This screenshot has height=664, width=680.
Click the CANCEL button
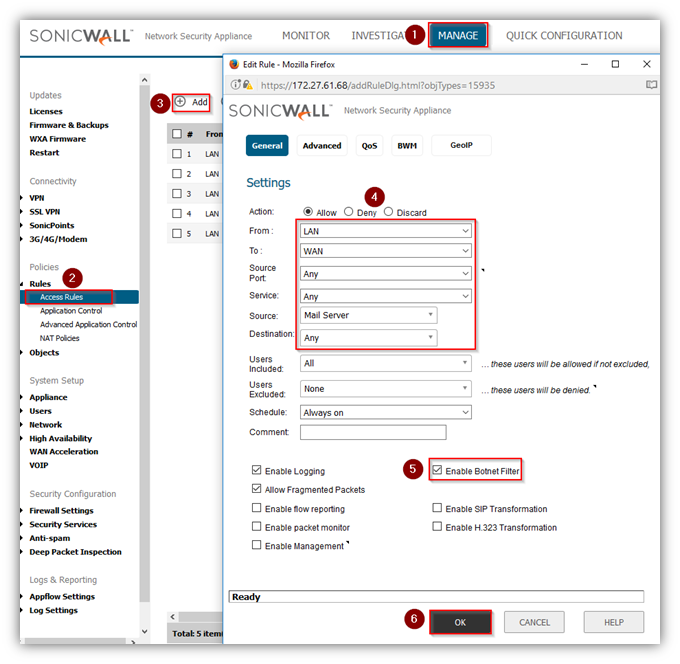tap(534, 622)
